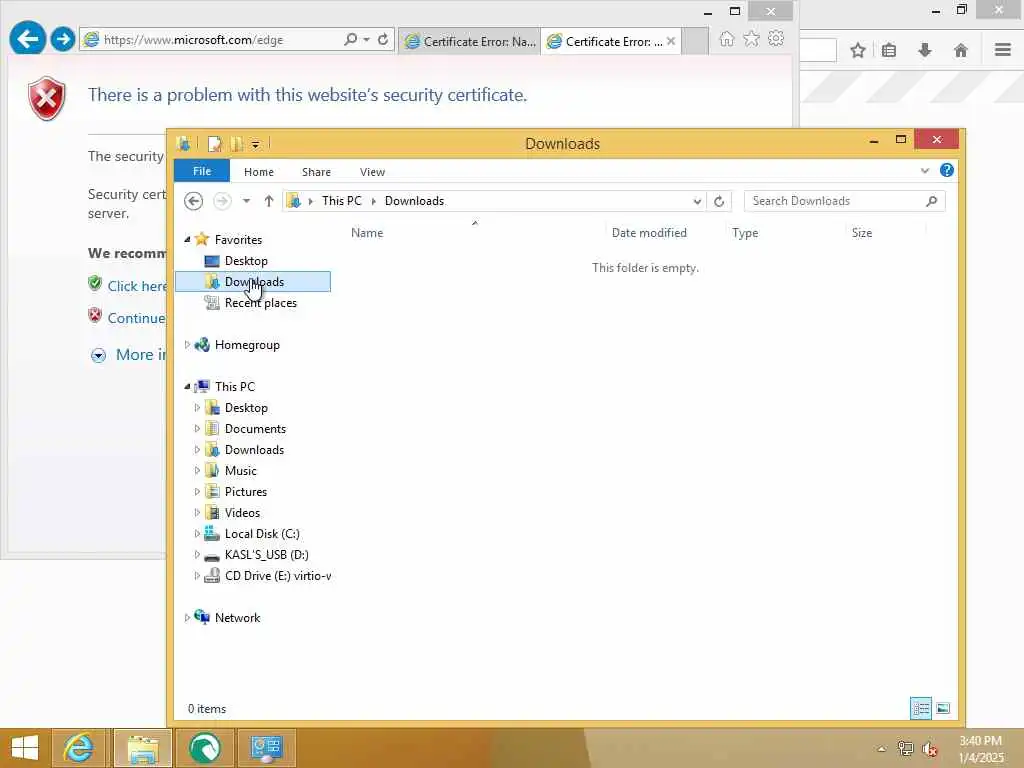Click This PC in breadcrumb path
Screen dimensions: 1024x768
pos(342,200)
